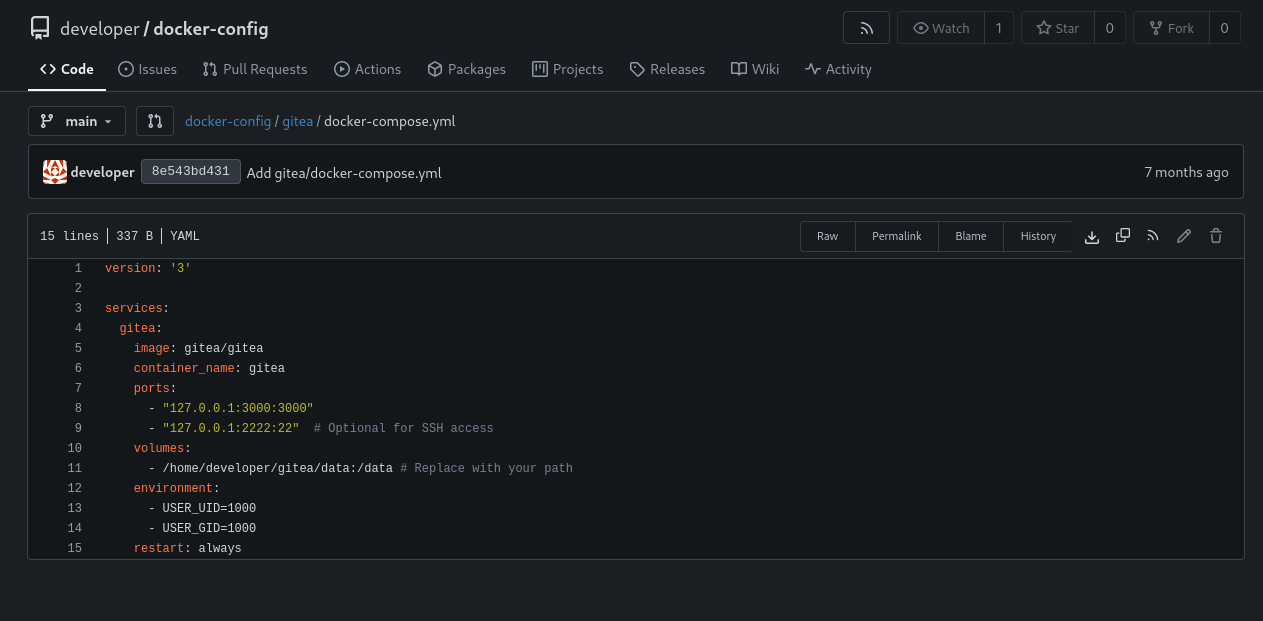
Task: Edit file with pencil icon
Action: point(1184,236)
